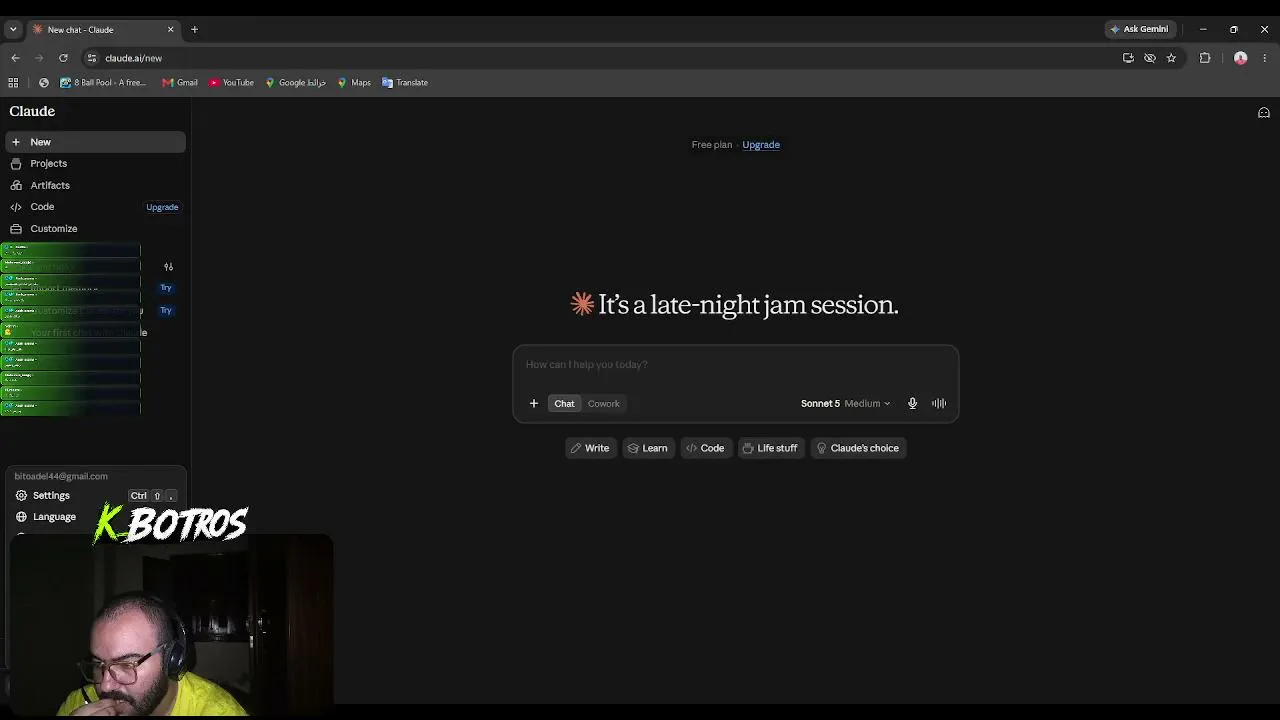
Task: Click the Upgrade badge beside Code
Action: (162, 207)
